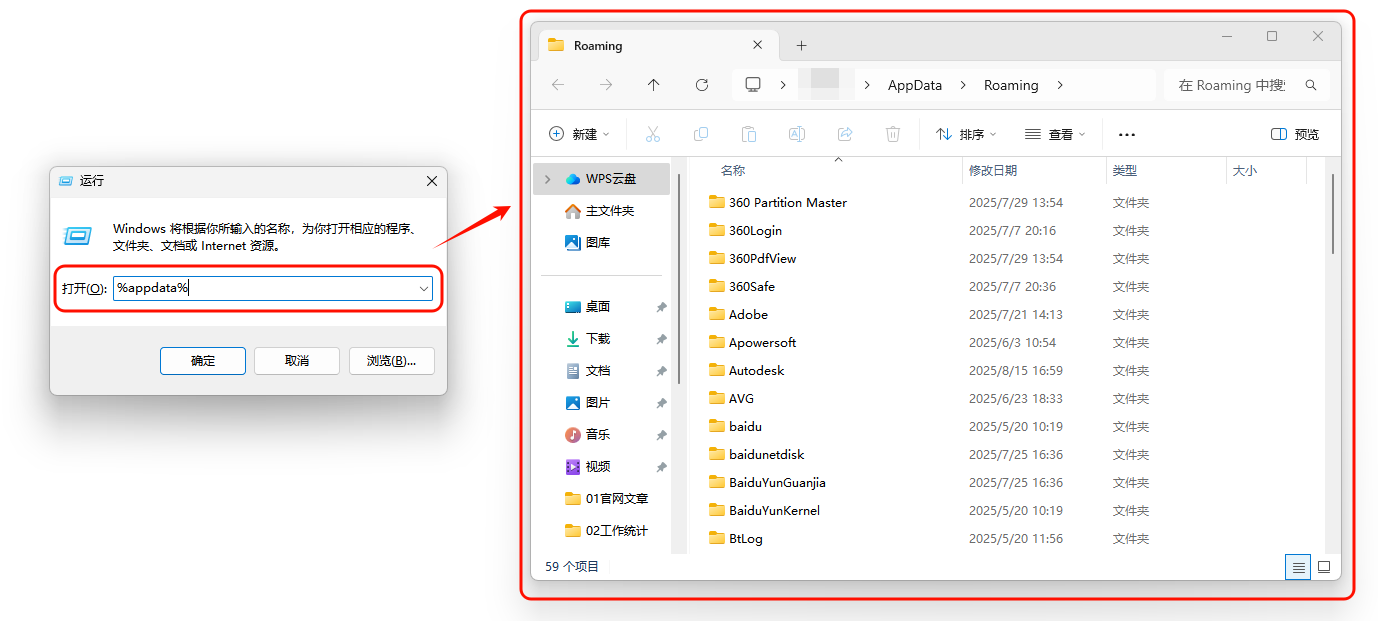Switch to details list view icon
Screen dimensions: 1378x621
[x=1298, y=567]
